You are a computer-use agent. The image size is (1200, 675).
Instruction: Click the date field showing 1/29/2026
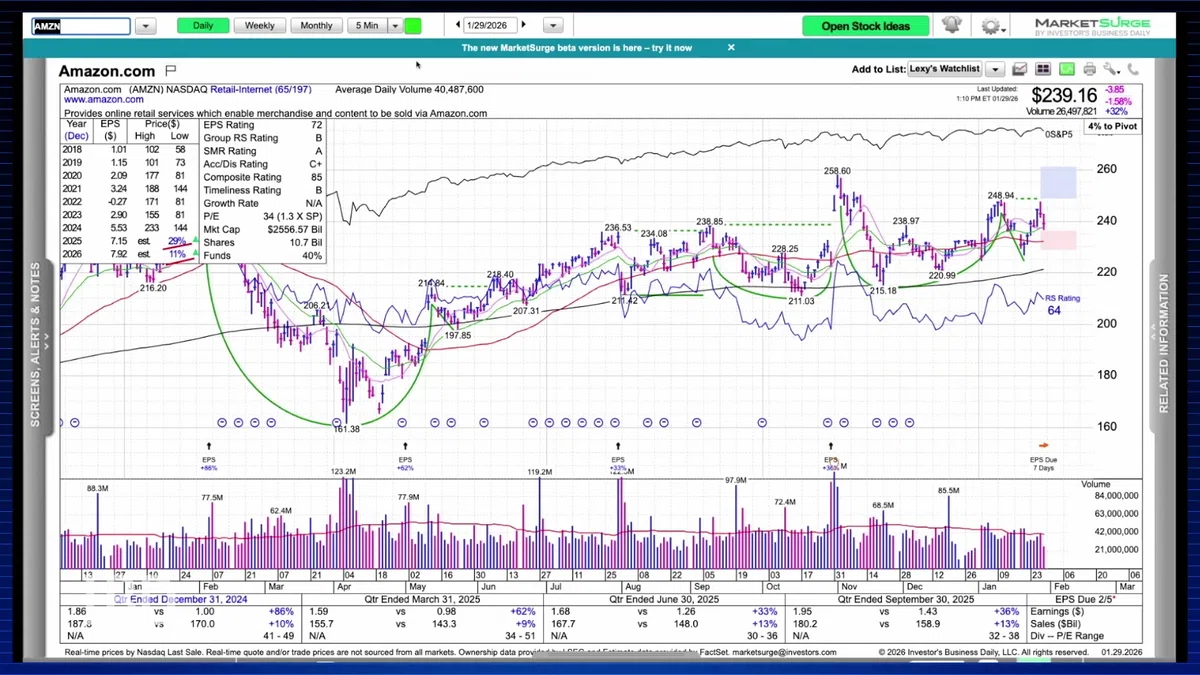[490, 25]
